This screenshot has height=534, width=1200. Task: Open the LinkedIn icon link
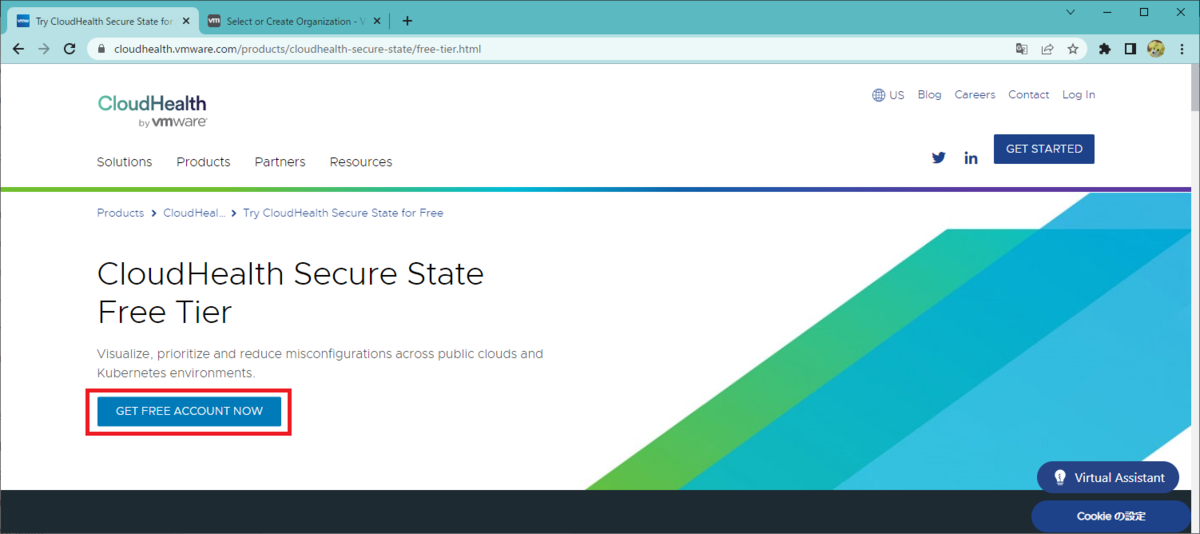tap(970, 158)
